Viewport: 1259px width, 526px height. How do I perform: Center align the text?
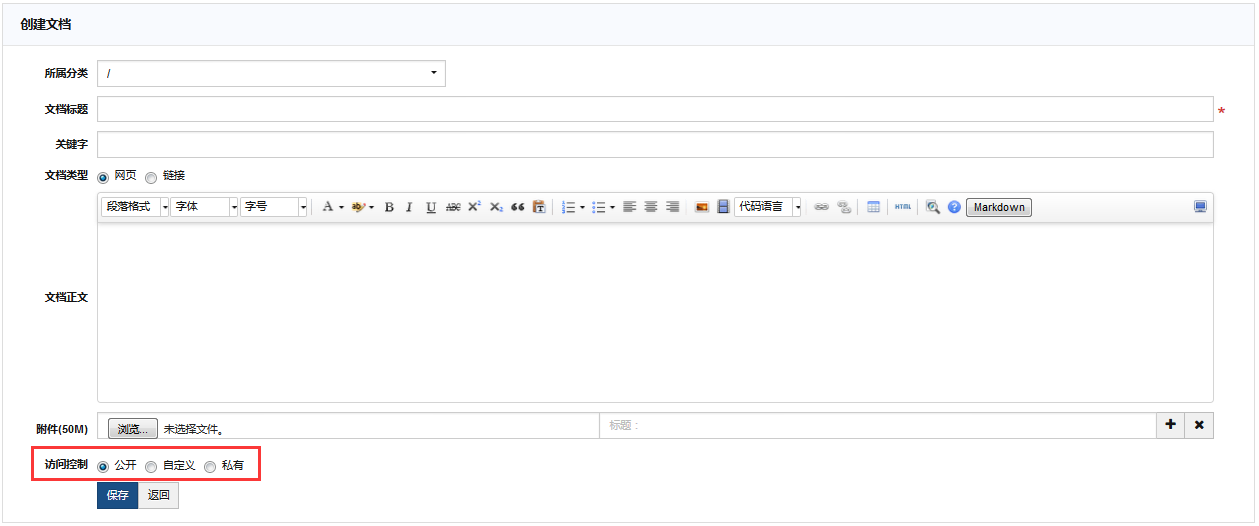coord(651,207)
